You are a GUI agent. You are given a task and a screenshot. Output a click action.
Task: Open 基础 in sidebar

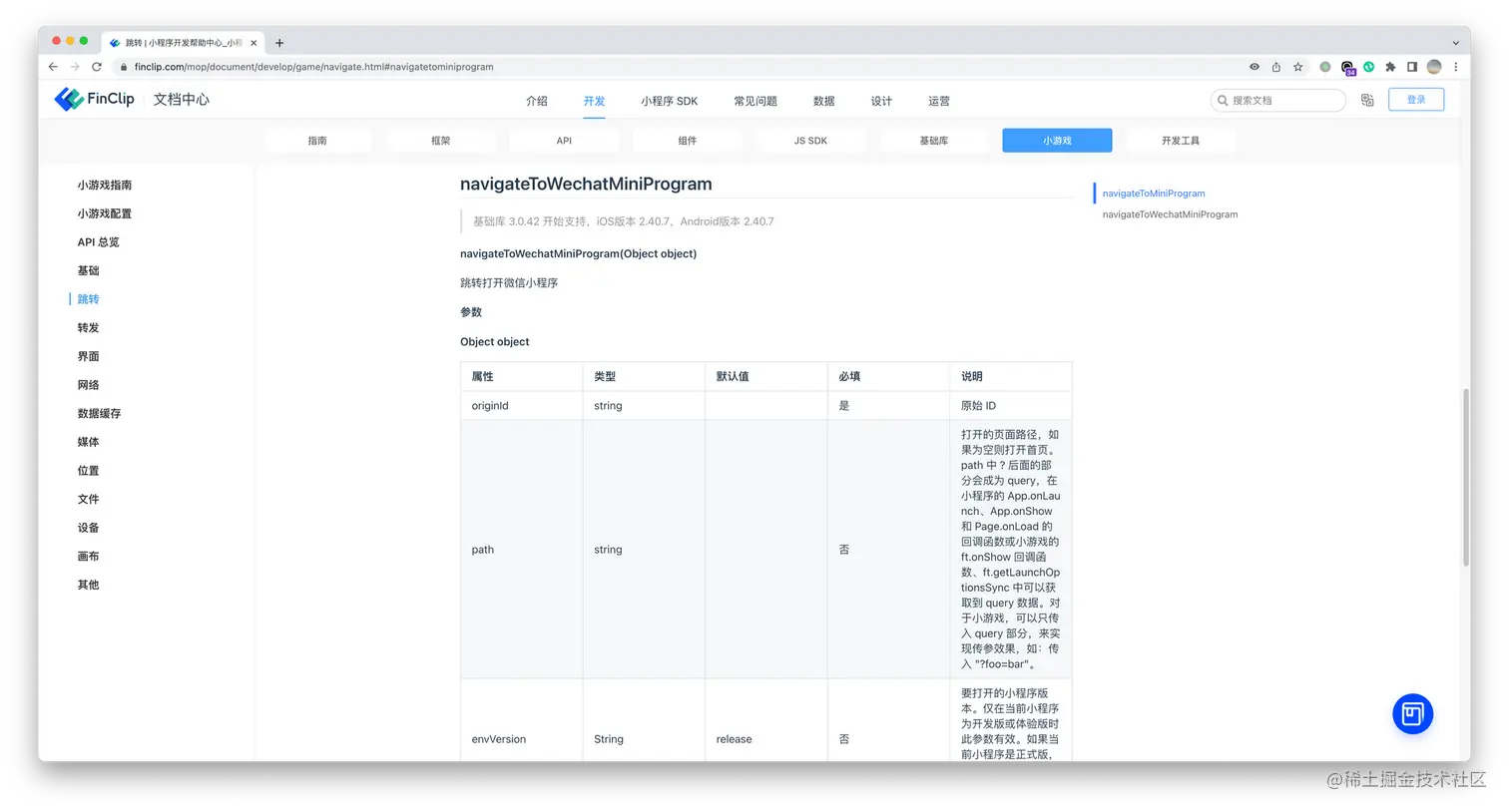[x=89, y=270]
